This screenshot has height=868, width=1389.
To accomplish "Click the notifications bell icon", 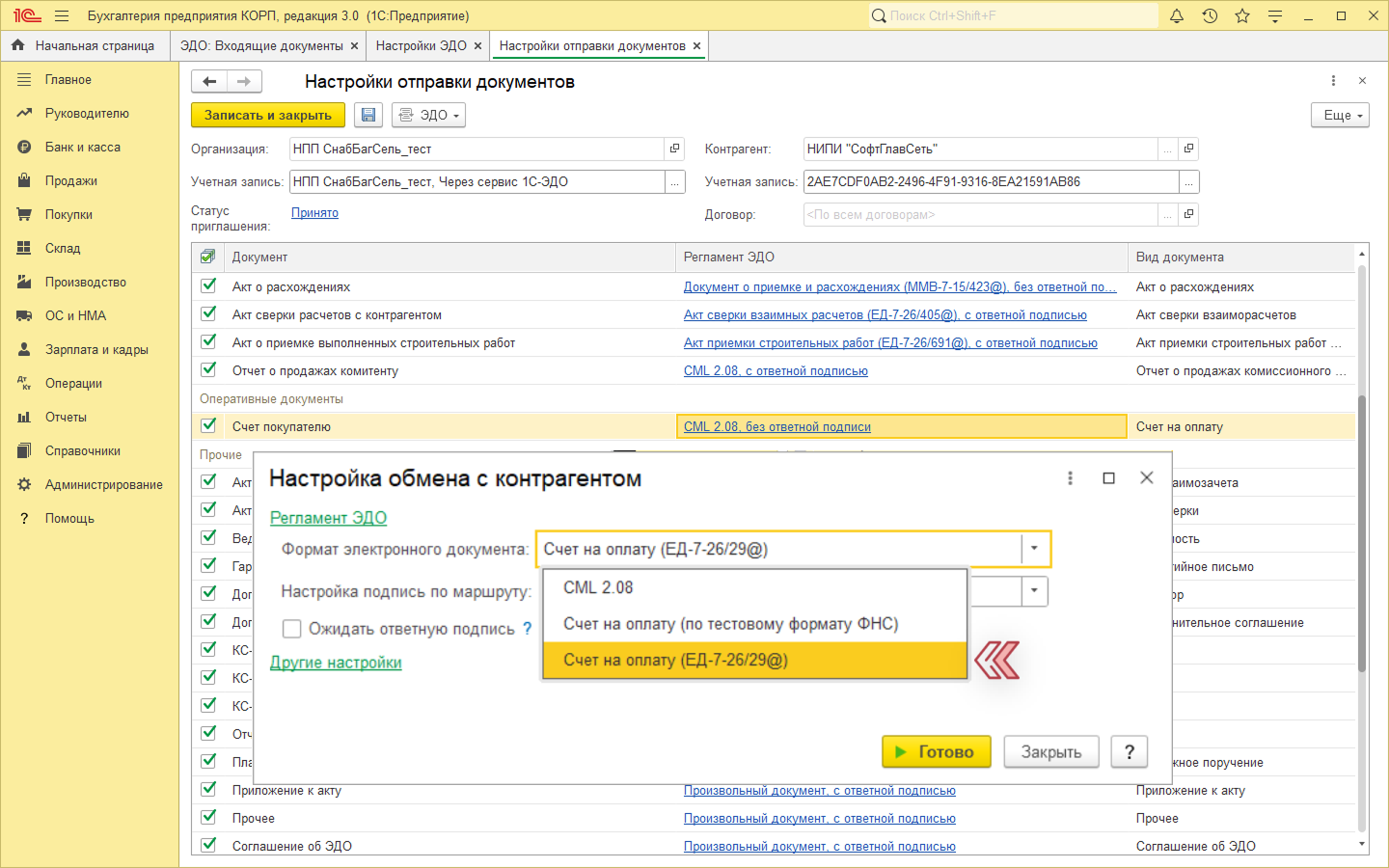I will coord(1177,15).
